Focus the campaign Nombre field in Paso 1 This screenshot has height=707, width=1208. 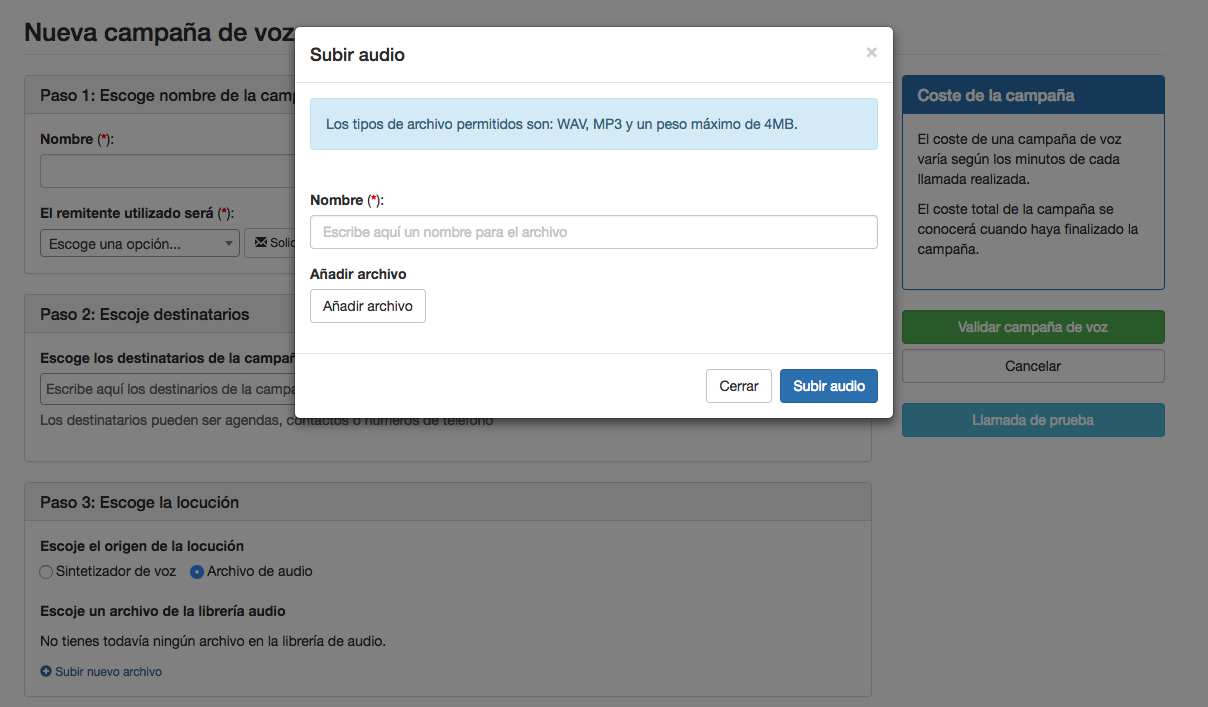coord(165,171)
